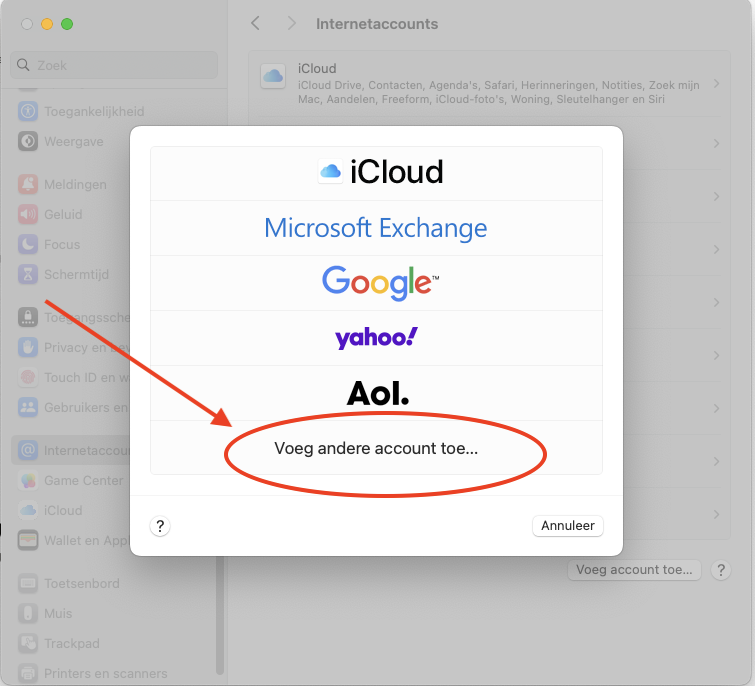The image size is (755, 686).
Task: Open Game Center in the sidebar
Action: tap(83, 481)
